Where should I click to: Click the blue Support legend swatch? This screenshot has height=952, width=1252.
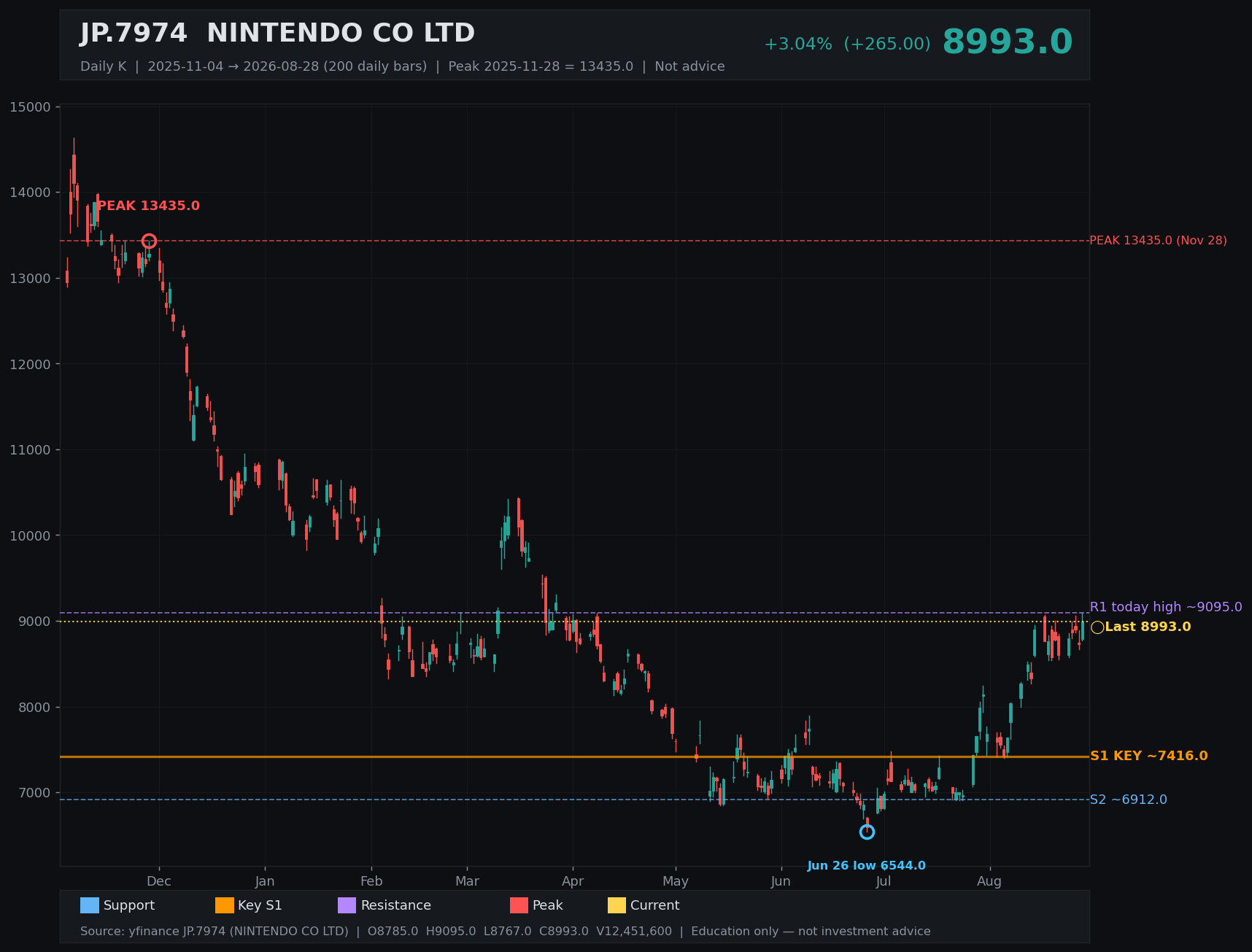coord(90,905)
